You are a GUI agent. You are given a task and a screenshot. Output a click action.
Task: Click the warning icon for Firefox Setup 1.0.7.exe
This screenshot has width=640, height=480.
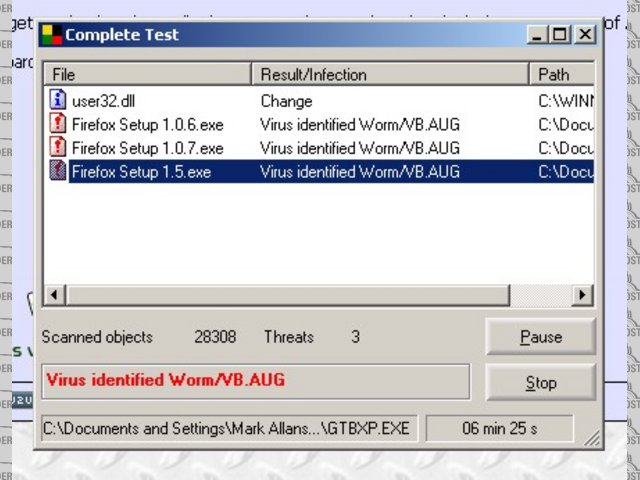coord(58,147)
